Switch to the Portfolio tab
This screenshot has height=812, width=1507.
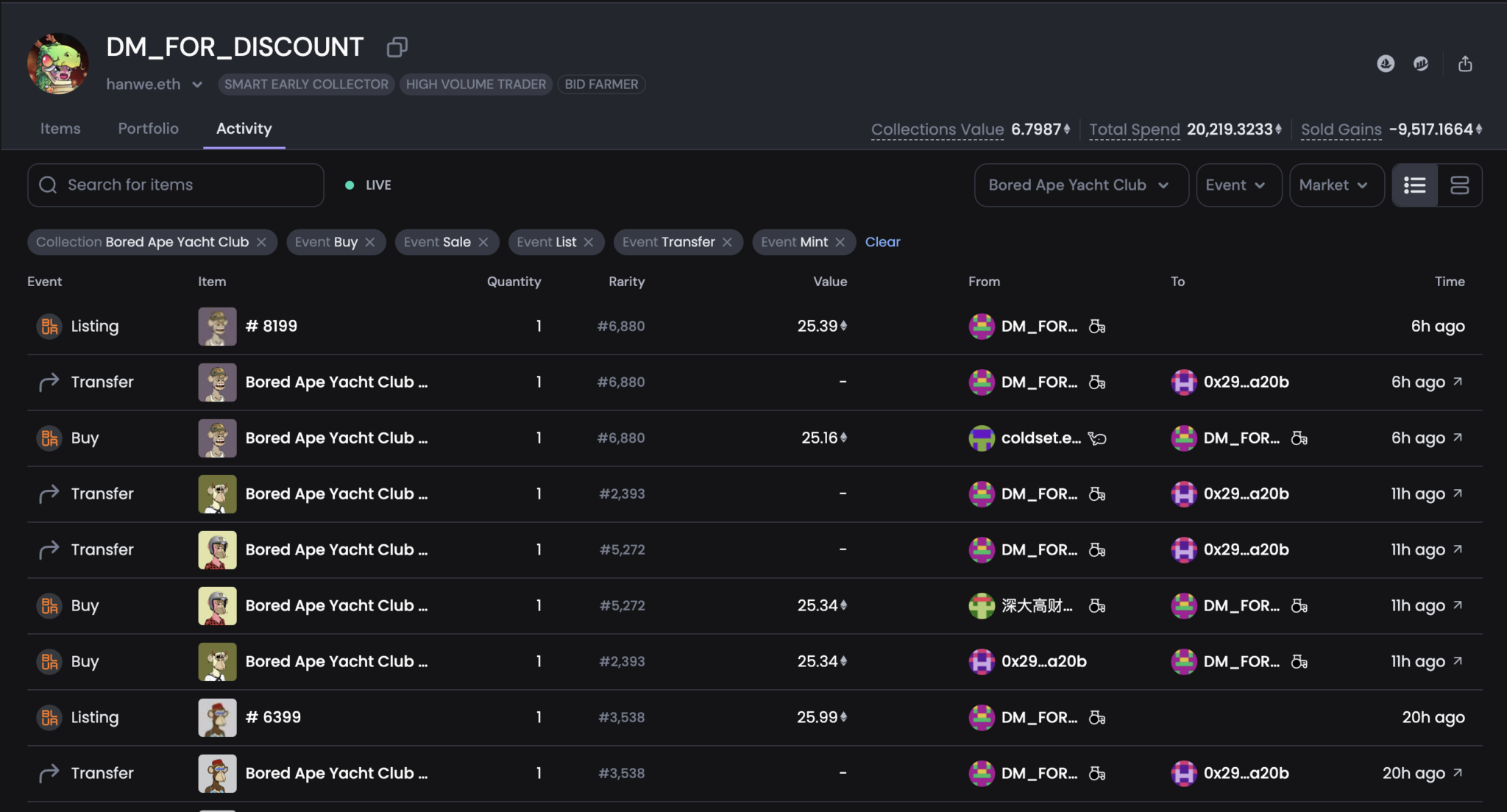[148, 129]
